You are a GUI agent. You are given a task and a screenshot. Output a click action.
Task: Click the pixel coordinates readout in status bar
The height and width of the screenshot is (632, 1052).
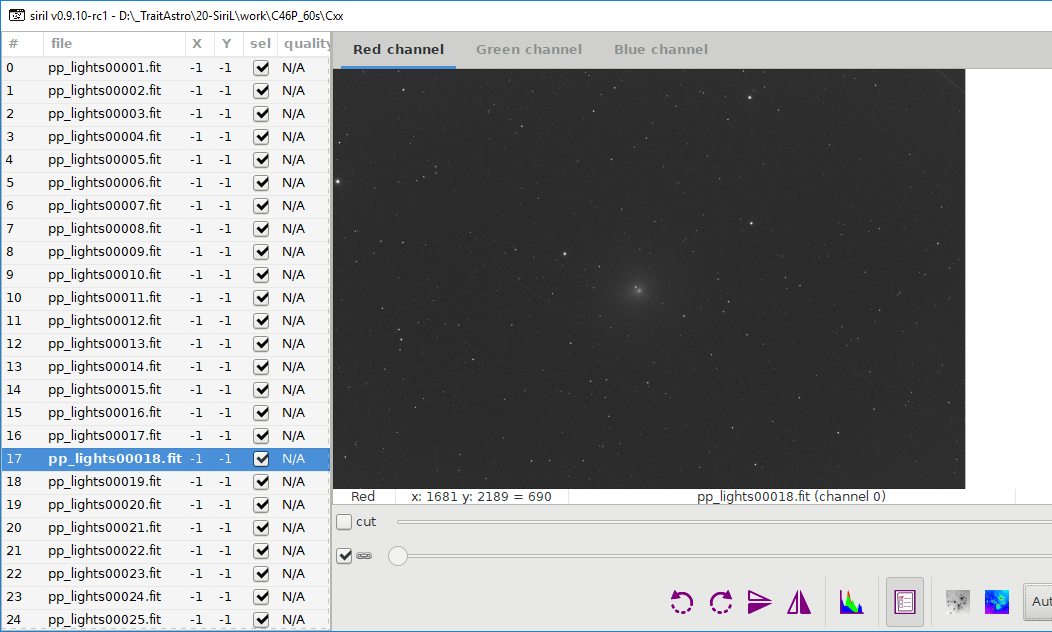[481, 496]
